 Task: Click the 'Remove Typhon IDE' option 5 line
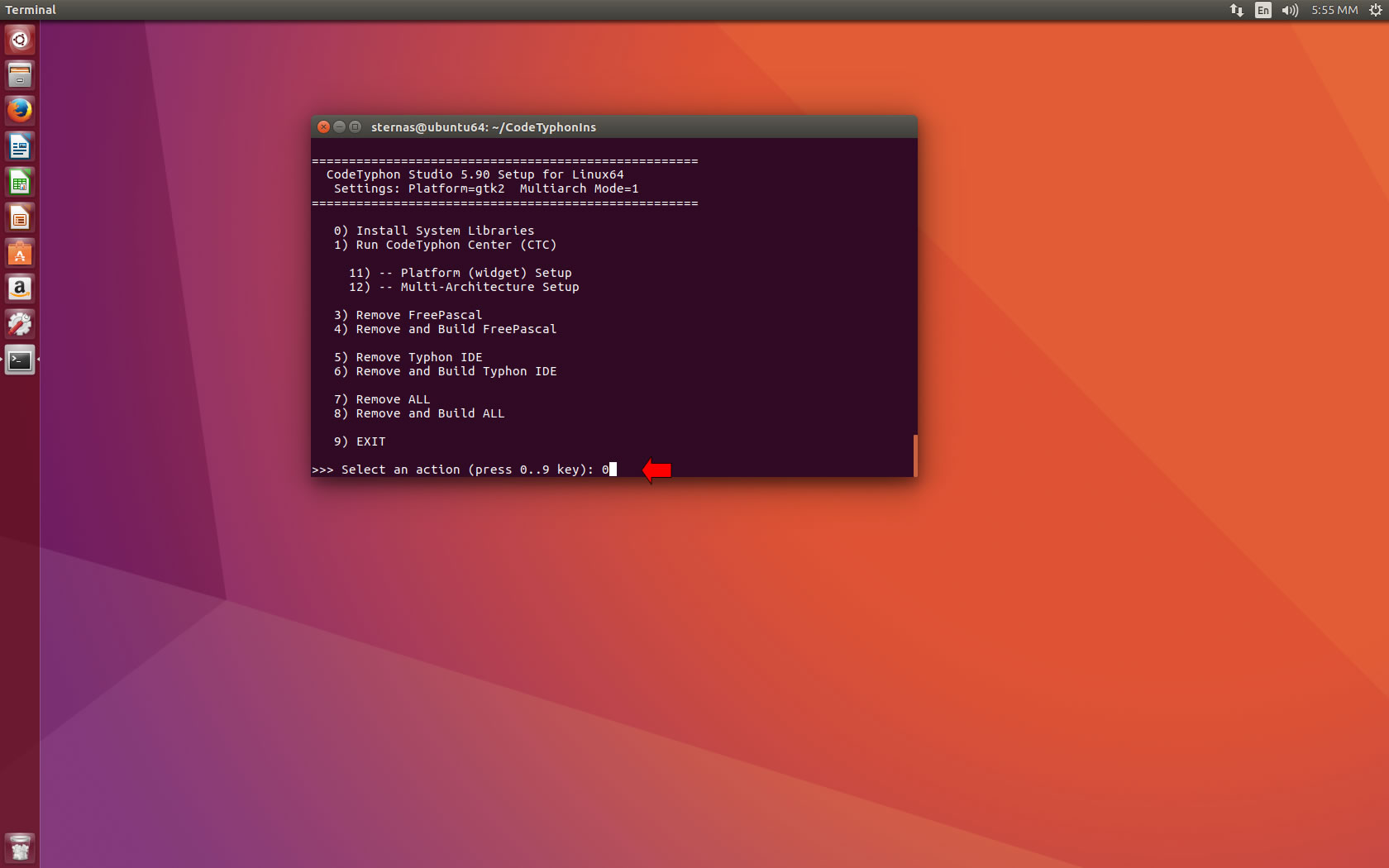408,357
